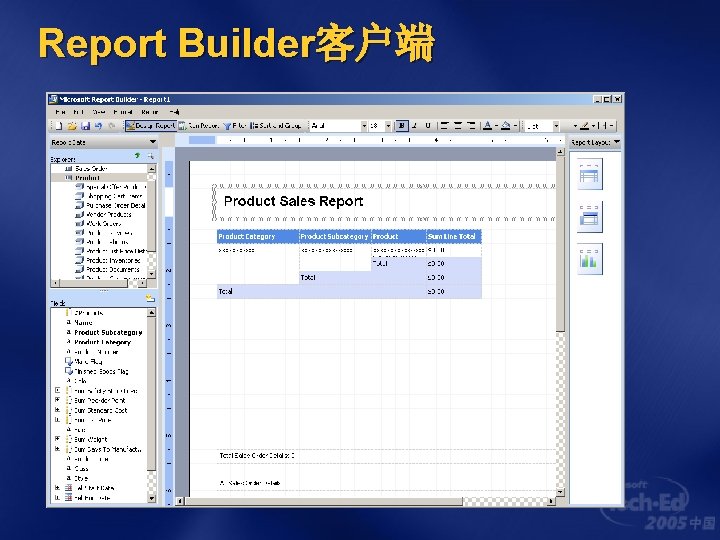Click the Product column header in table

point(399,236)
